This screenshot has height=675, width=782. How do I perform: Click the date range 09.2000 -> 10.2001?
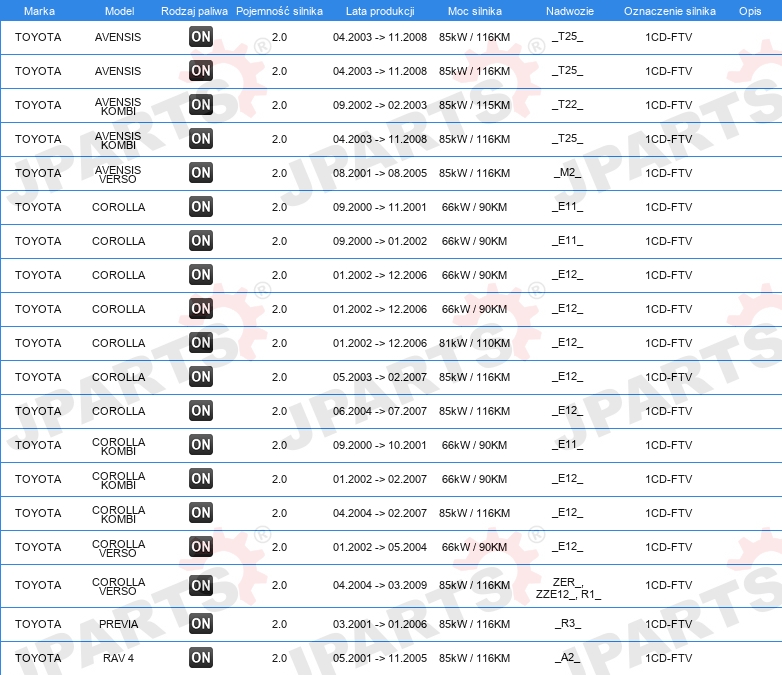pos(380,445)
